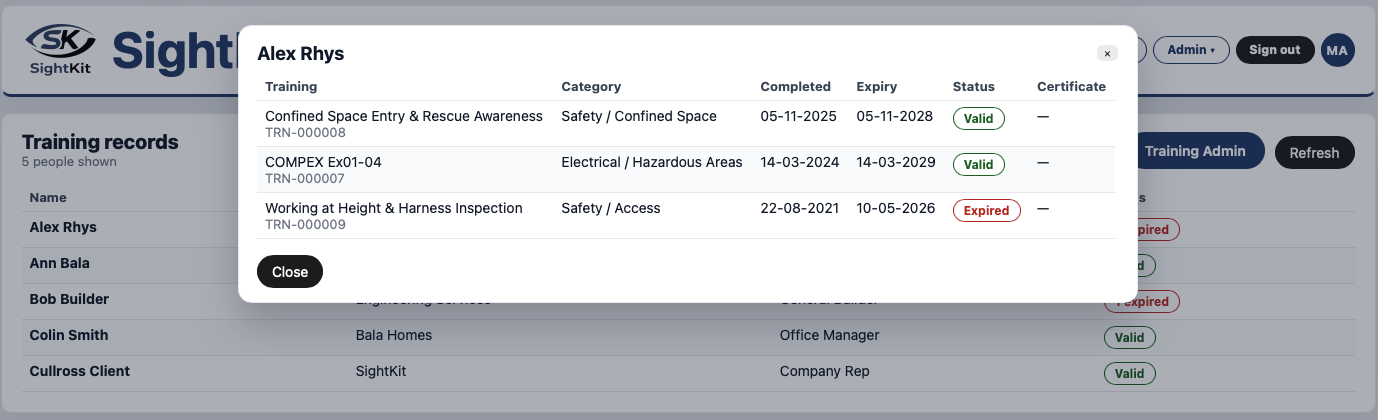Open the MA user avatar
Viewport: 1378px width, 420px height.
coord(1337,50)
